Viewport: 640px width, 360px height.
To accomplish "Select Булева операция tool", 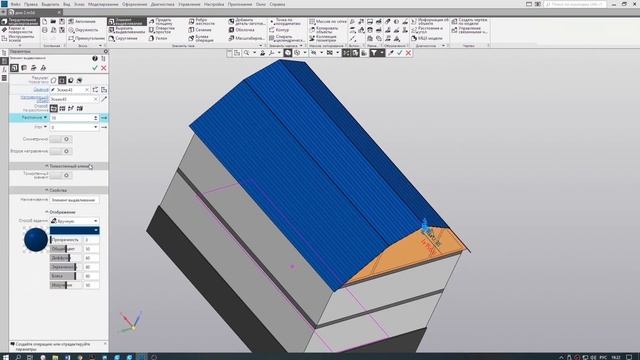I will [201, 38].
